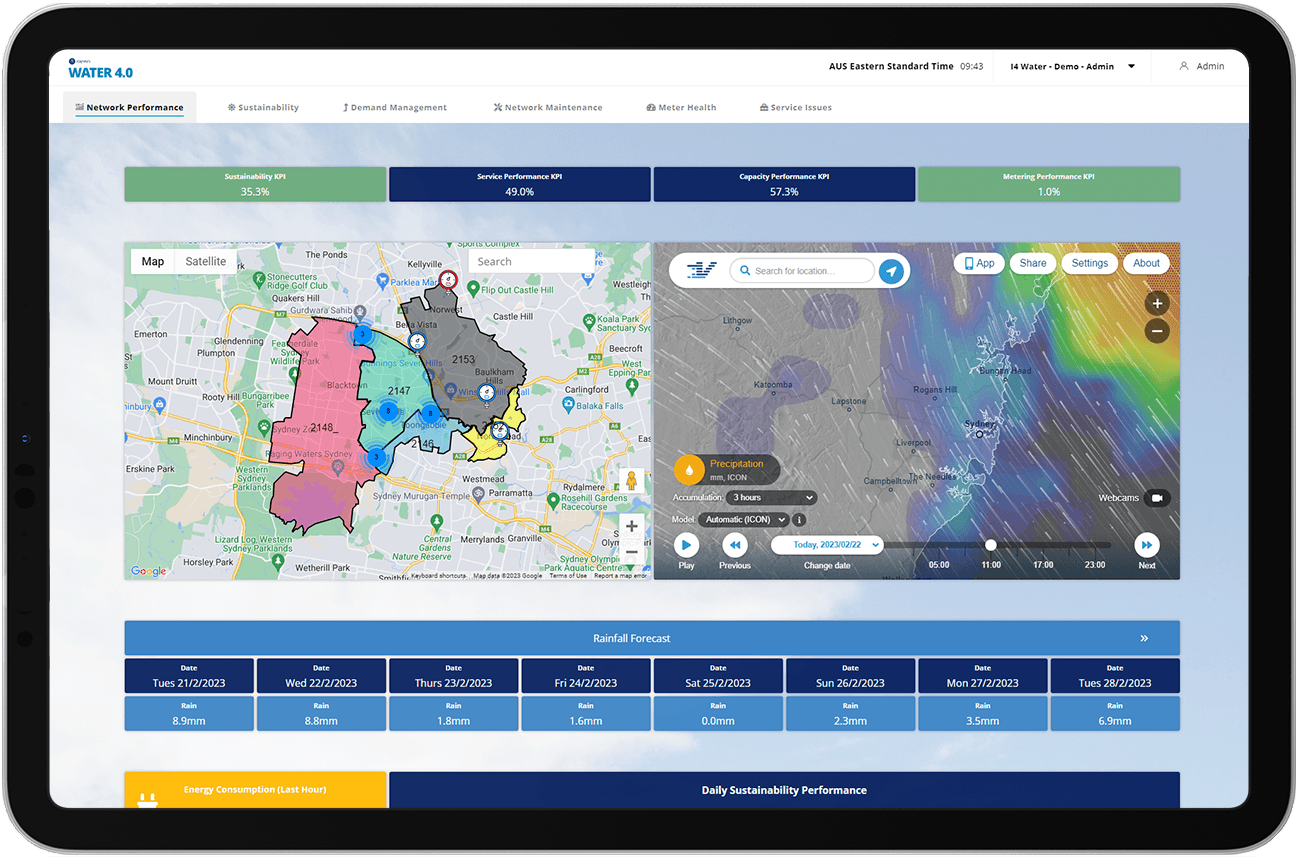Open the Precipitation layer selector
Screen dimensions: 1300x857
click(x=727, y=469)
